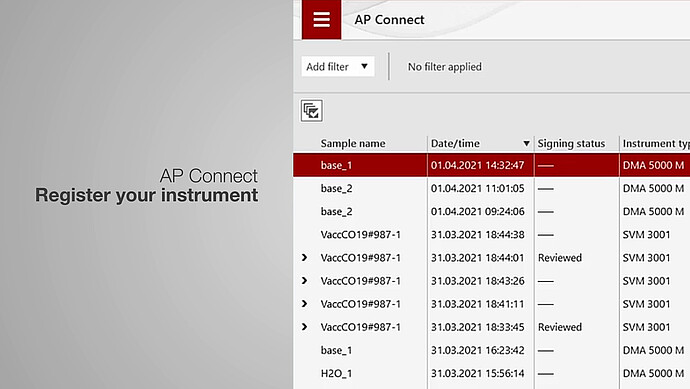Click the Sample name column header
Screen dimensions: 690x389
point(353,143)
